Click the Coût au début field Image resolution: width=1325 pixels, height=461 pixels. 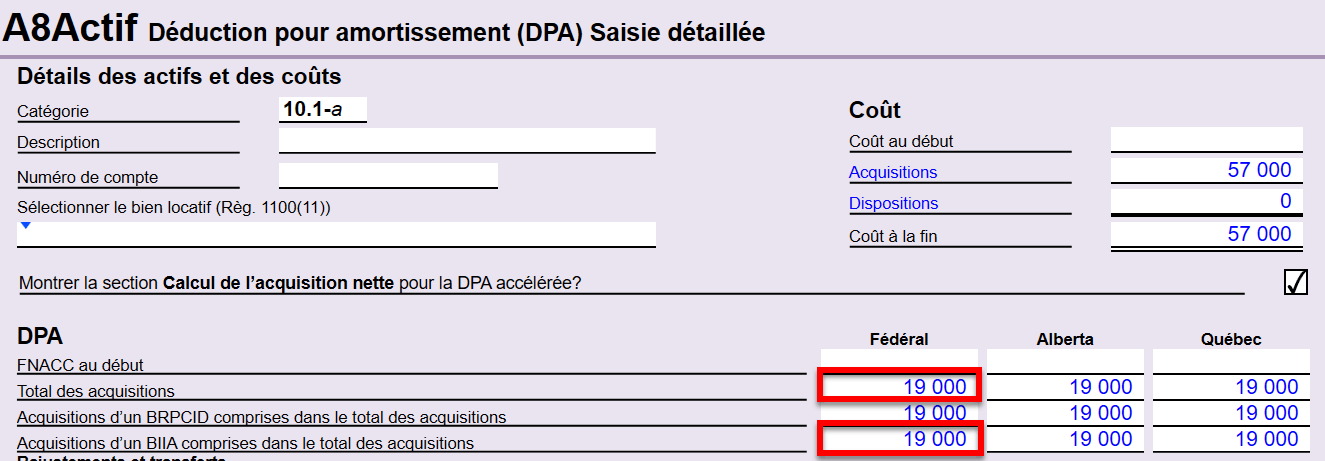coord(1206,139)
